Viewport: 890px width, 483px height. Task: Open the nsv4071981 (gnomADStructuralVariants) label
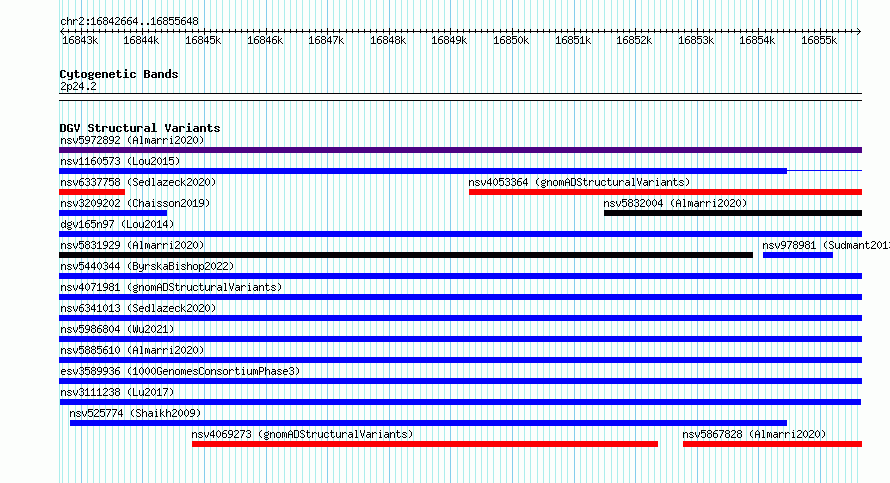[x=171, y=287]
